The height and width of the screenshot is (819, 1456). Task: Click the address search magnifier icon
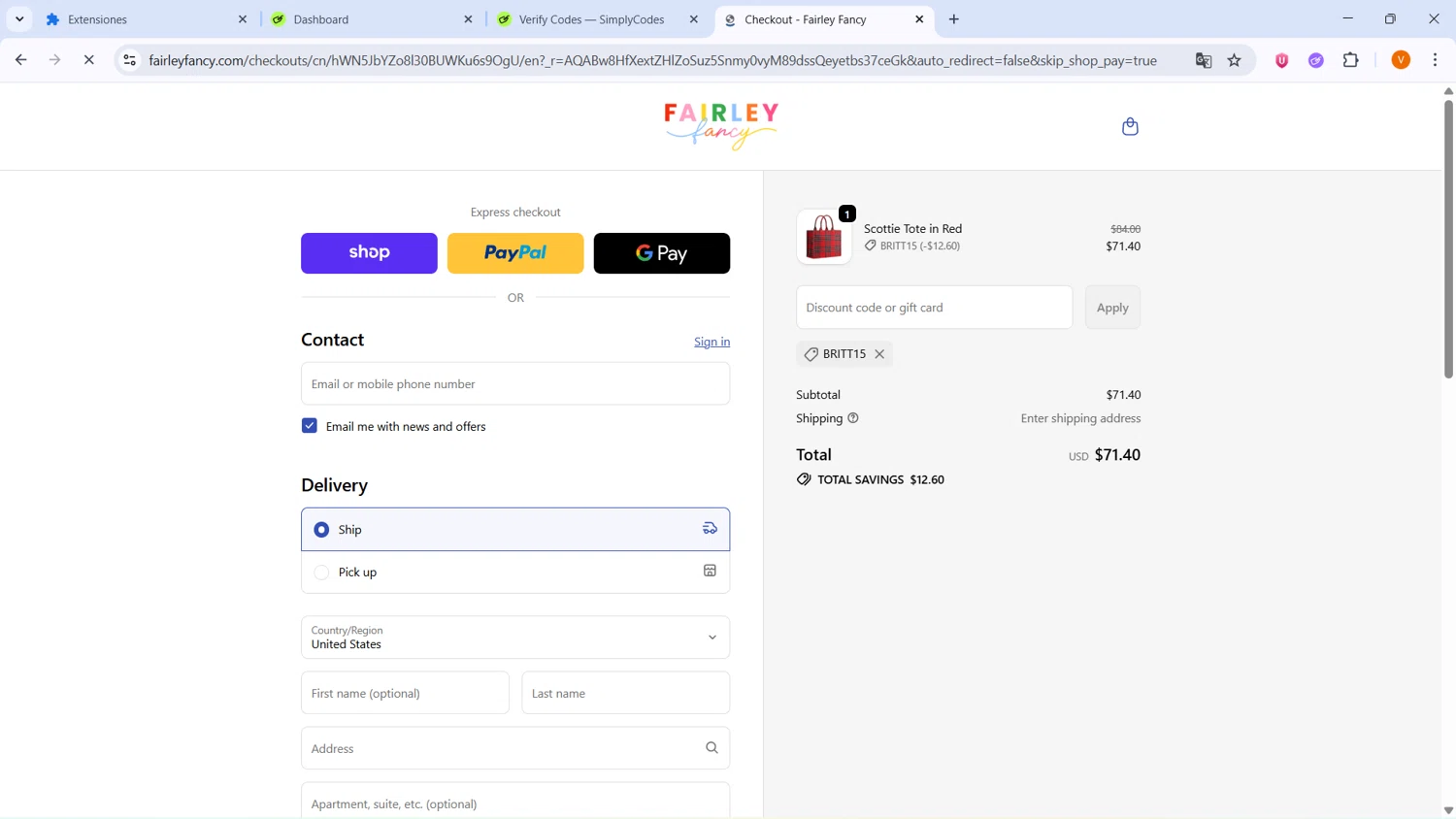[711, 748]
